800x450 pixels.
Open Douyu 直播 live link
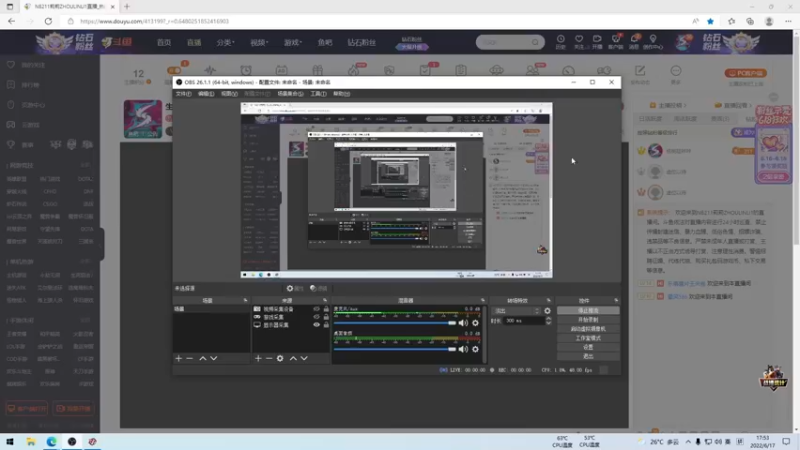[x=194, y=42]
